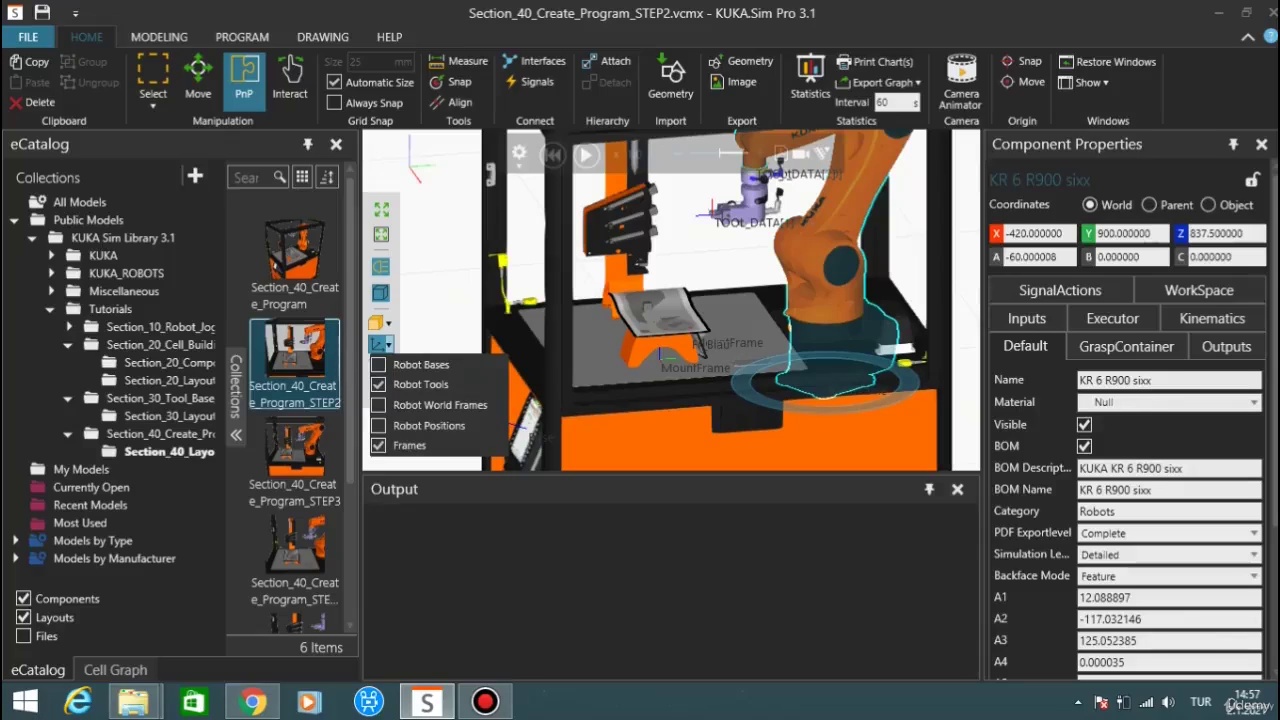Open the DRAWING ribbon tab
Image resolution: width=1280 pixels, height=720 pixels.
pos(322,37)
